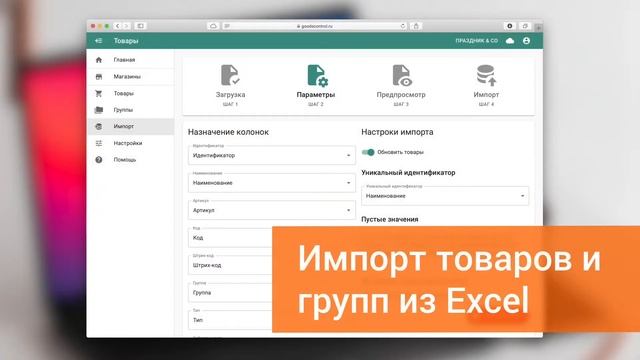Screen dimensions: 640x360
Task: Click the Импорт ШАГ 4 label
Action: (x=486, y=98)
